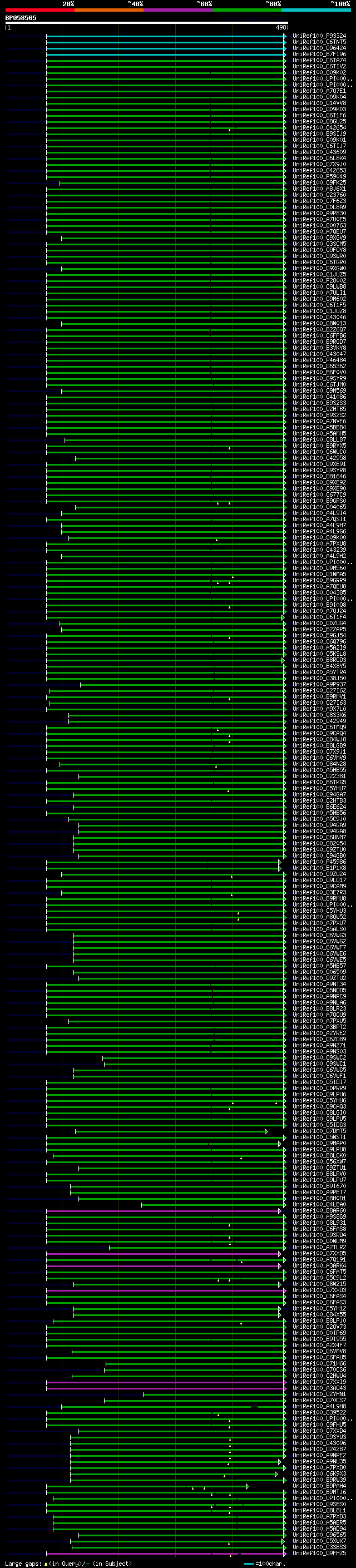This screenshot has height=1568, width=356.
Task: Select the UniRef100_Q42654 label
Action: (x=319, y=127)
